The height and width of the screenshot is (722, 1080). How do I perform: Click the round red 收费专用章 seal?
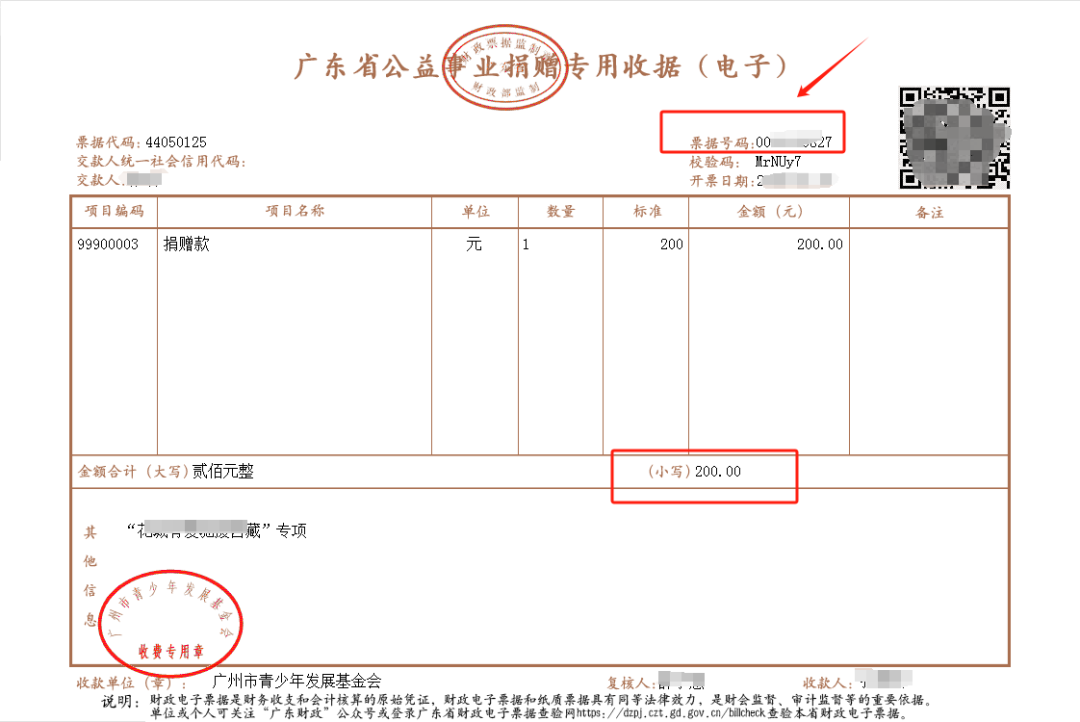click(x=170, y=621)
